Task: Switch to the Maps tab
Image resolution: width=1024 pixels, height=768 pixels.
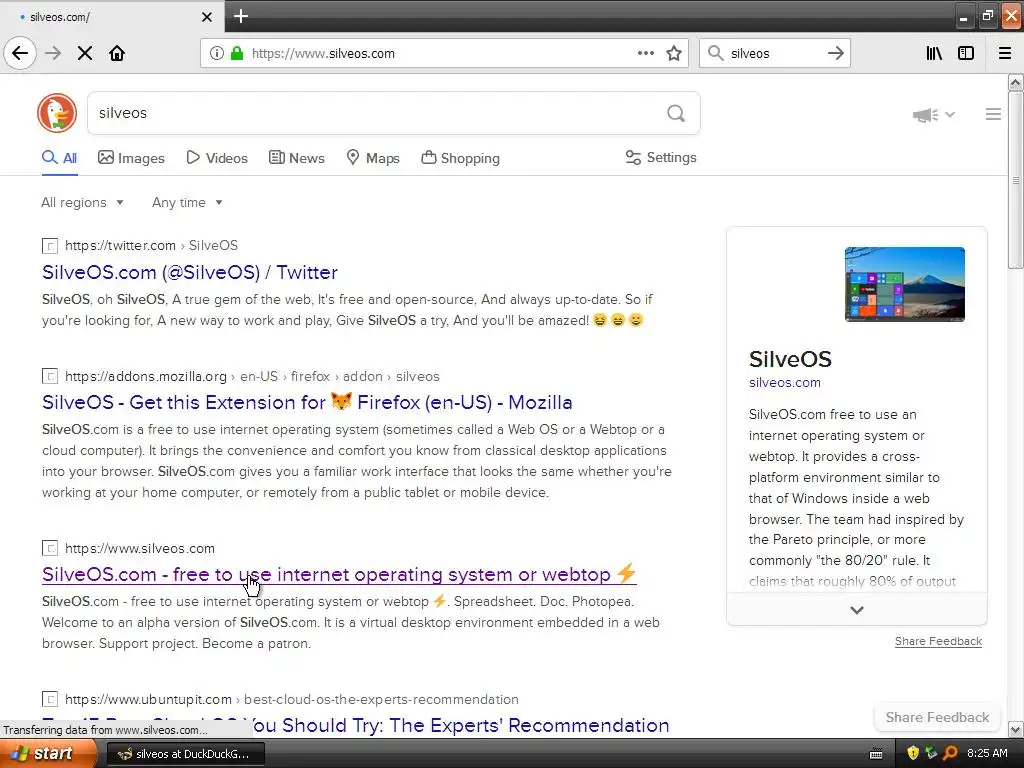Action: coord(373,158)
